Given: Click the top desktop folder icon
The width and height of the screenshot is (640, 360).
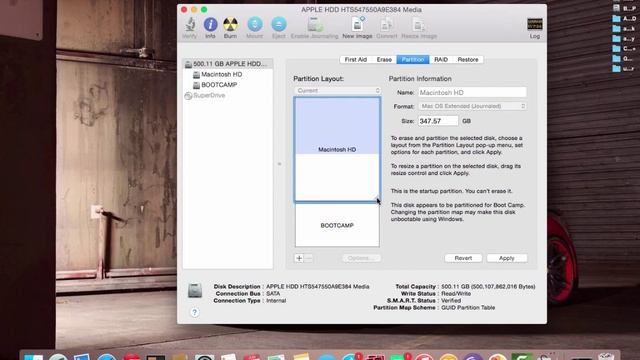Looking at the screenshot, I should point(617,18).
